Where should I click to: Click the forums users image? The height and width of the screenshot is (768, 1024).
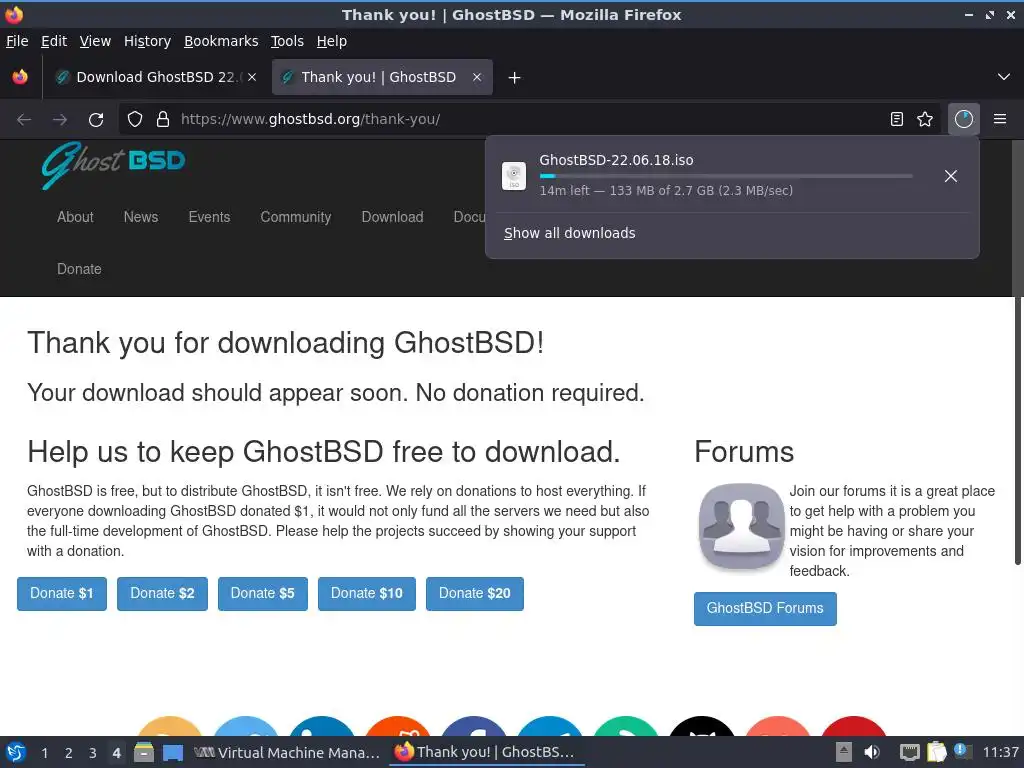[x=741, y=526]
